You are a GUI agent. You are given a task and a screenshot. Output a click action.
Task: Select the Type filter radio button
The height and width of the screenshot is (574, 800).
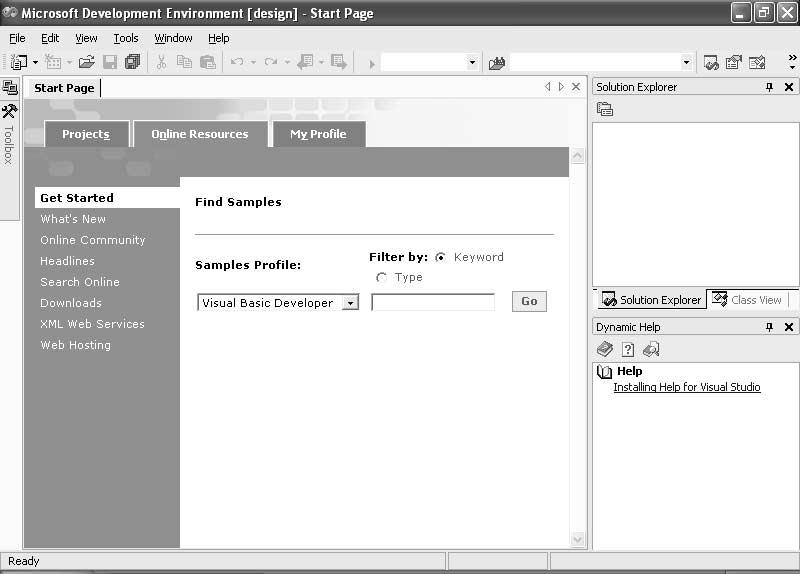381,278
